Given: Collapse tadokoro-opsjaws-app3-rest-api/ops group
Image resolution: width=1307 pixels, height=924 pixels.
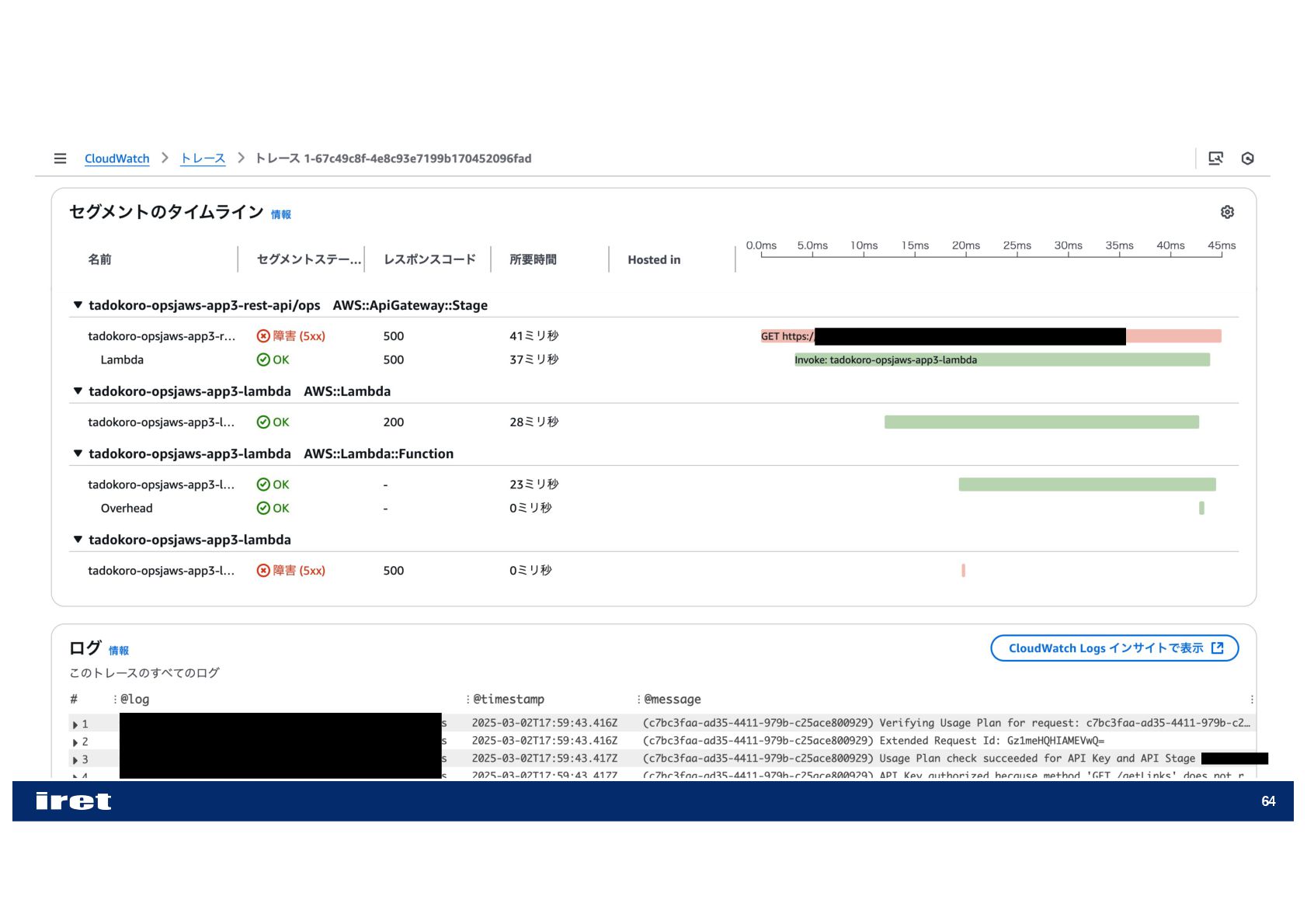Looking at the screenshot, I should (x=78, y=305).
